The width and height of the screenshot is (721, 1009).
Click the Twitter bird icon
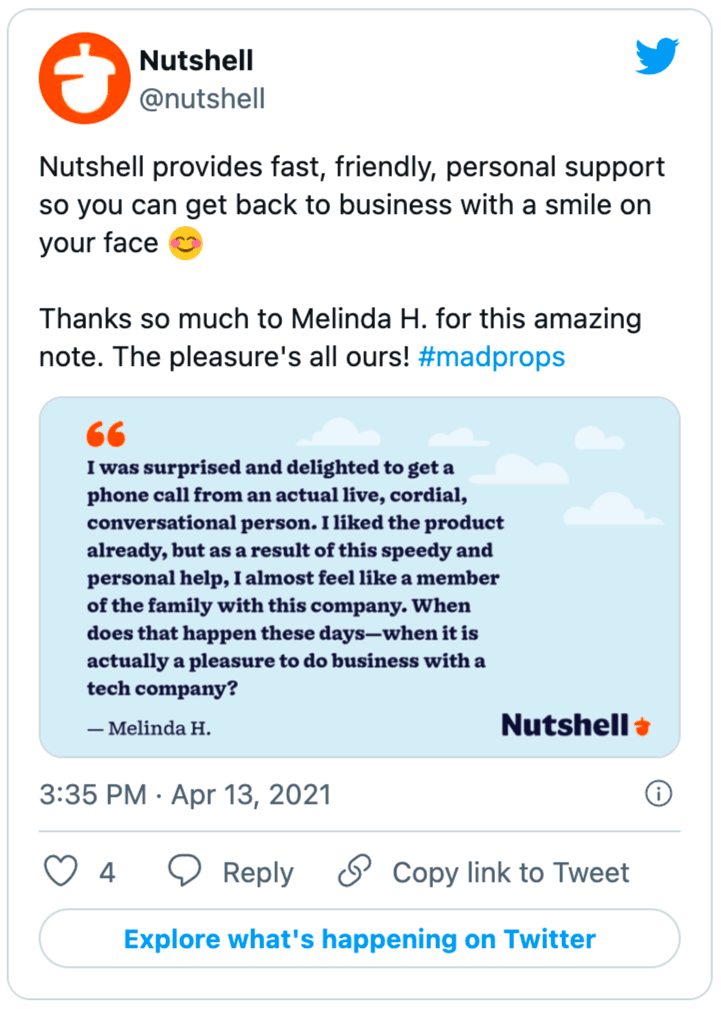click(x=657, y=57)
